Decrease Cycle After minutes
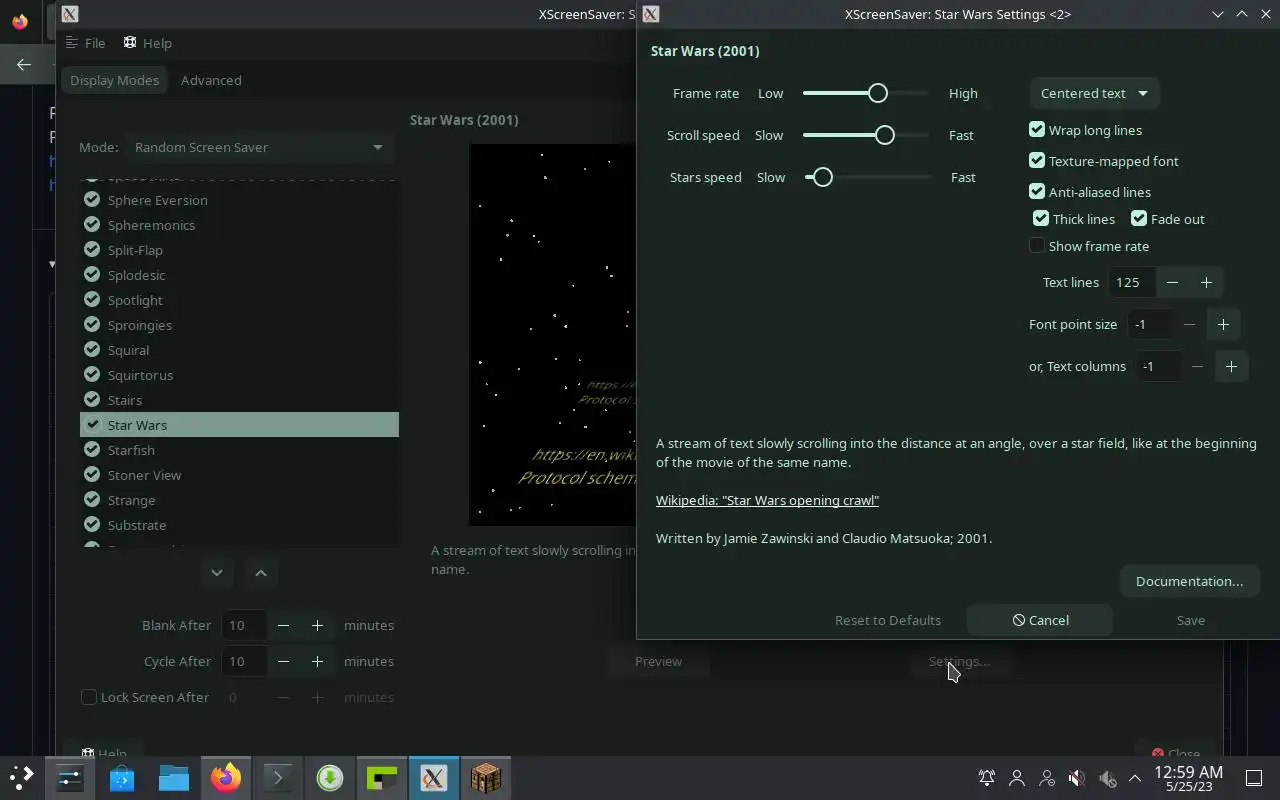The height and width of the screenshot is (800, 1280). tap(283, 661)
